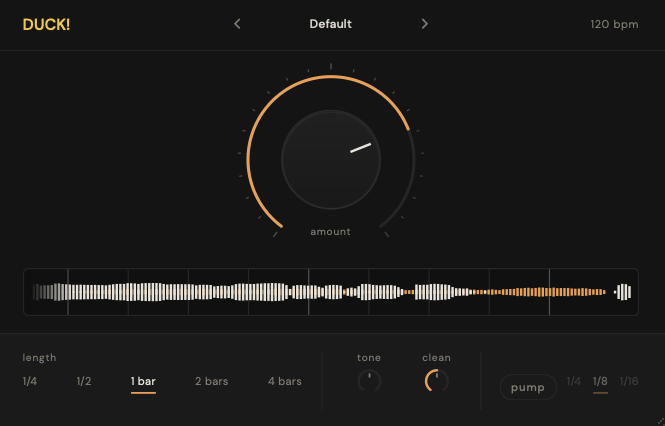Click the clean knob
This screenshot has height=426, width=665.
tap(436, 381)
